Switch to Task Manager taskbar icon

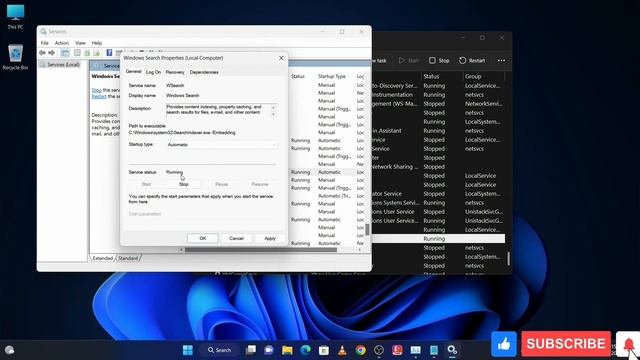pyautogui.click(x=416, y=350)
